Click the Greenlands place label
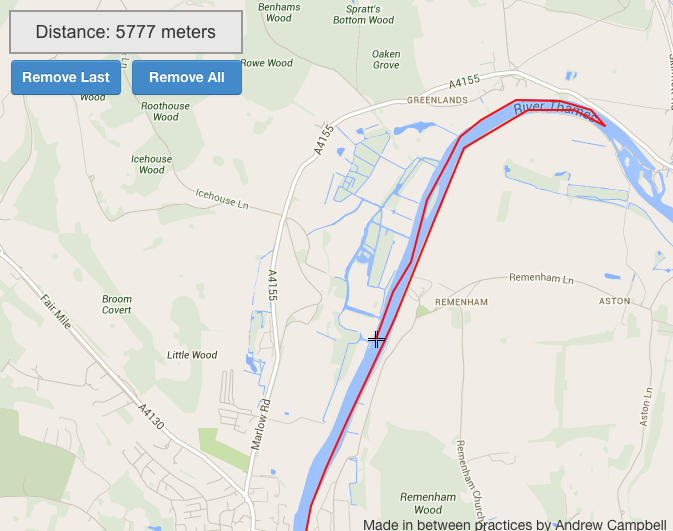 (x=437, y=100)
